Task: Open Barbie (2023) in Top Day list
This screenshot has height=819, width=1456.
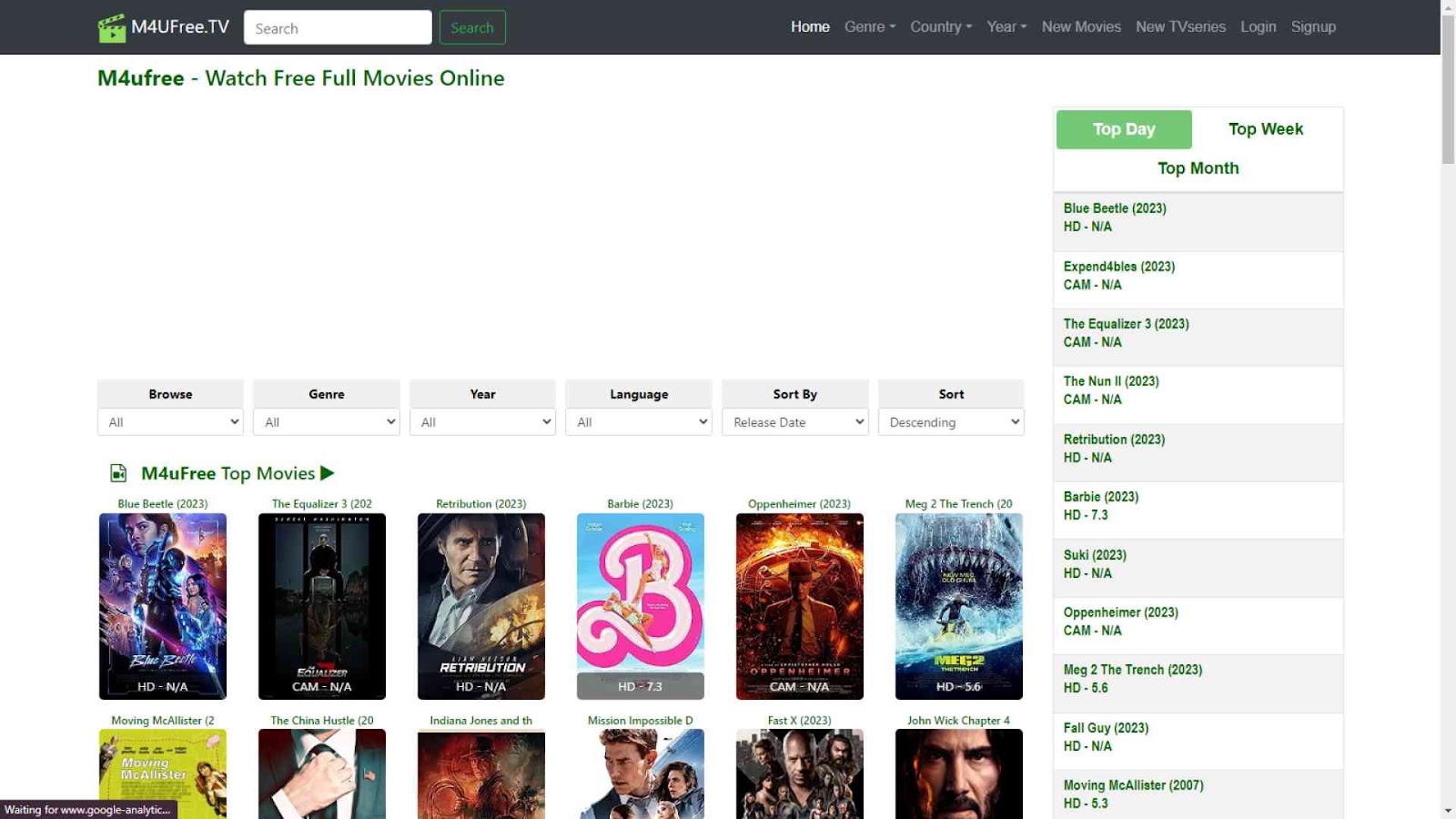Action: pos(1101,497)
